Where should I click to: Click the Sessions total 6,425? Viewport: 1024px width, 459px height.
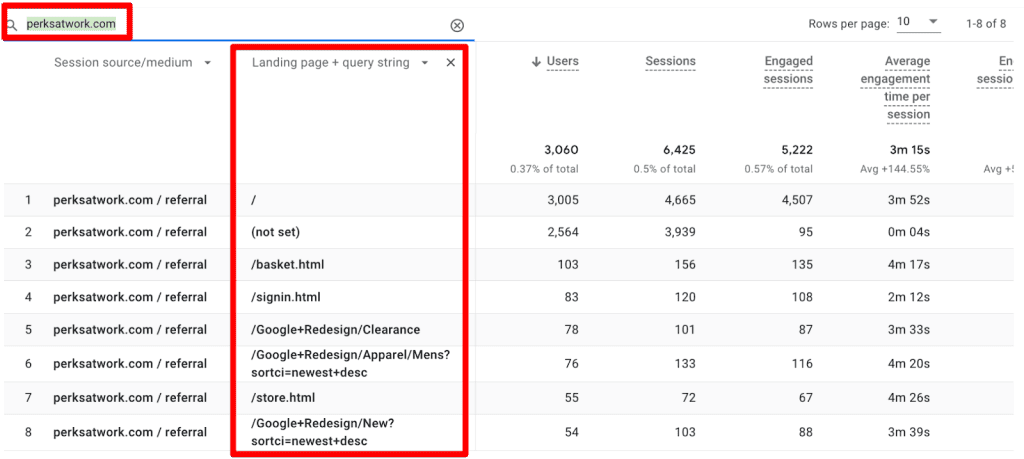680,150
